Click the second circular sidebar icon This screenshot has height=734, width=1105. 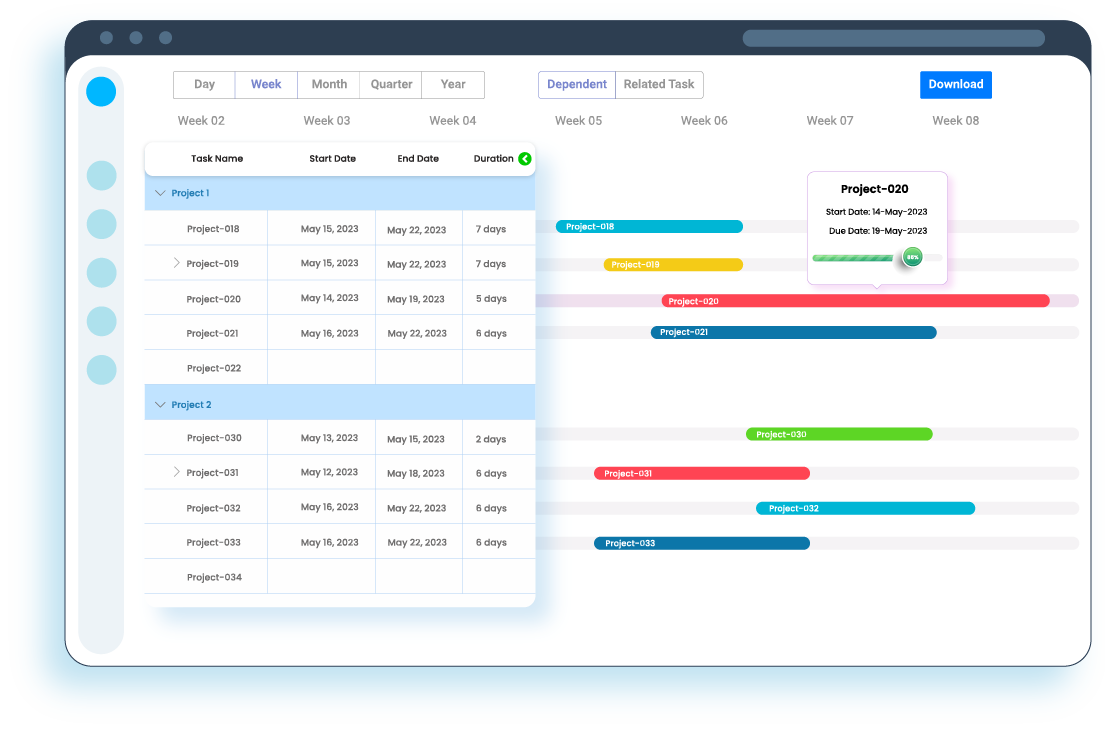coord(101,175)
